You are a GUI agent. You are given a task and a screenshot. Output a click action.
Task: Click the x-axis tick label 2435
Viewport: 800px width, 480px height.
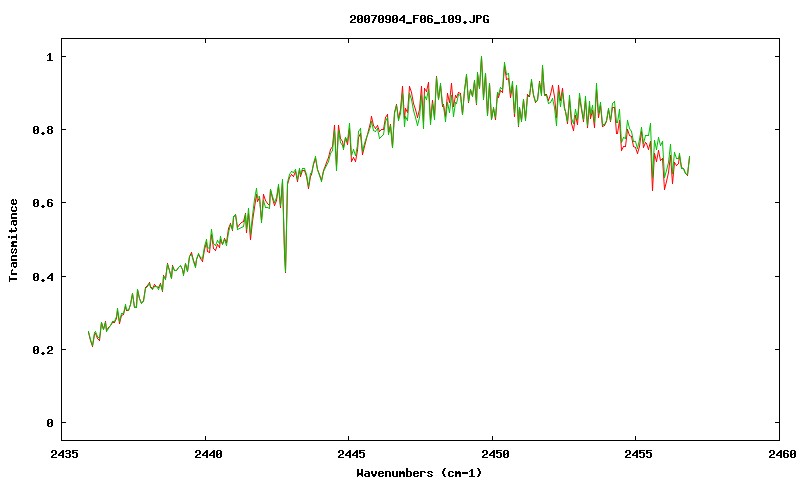pyautogui.click(x=64, y=454)
